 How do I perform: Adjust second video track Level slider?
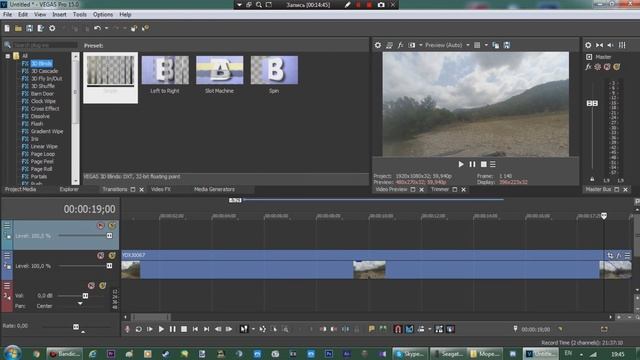click(109, 266)
